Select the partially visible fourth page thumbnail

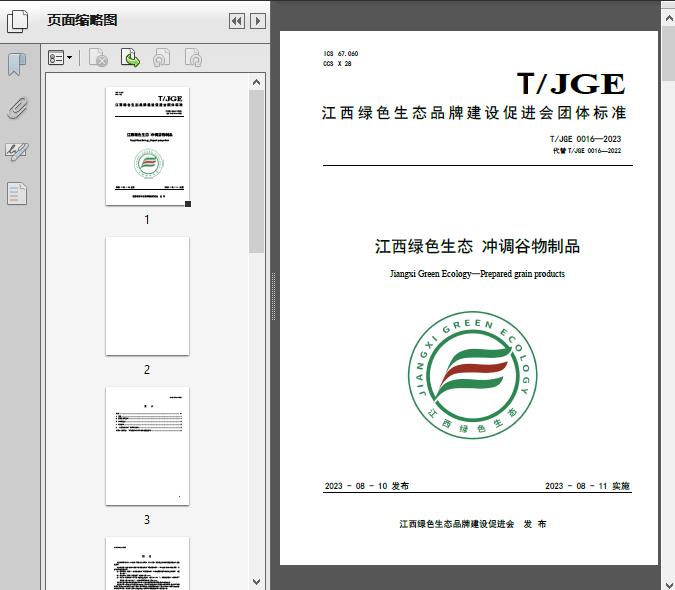147,563
